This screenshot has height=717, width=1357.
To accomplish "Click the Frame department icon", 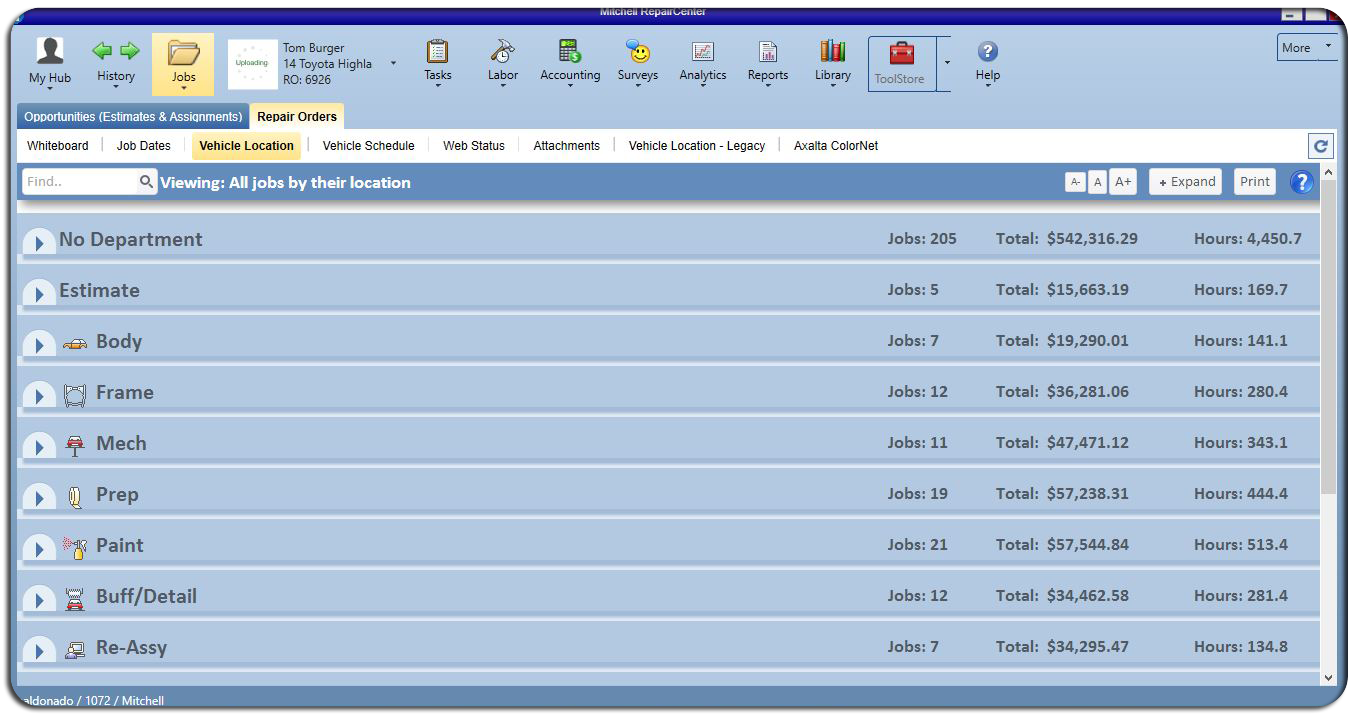I will point(75,395).
